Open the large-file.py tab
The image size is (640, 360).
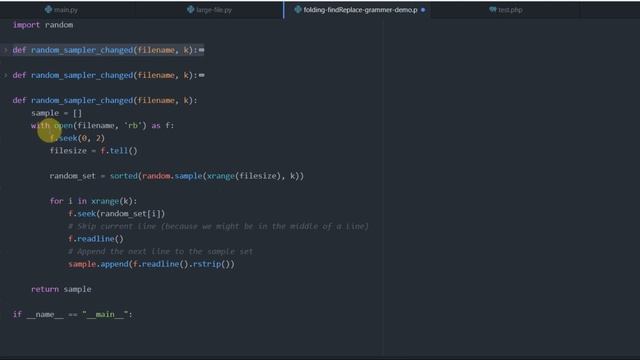click(x=209, y=10)
